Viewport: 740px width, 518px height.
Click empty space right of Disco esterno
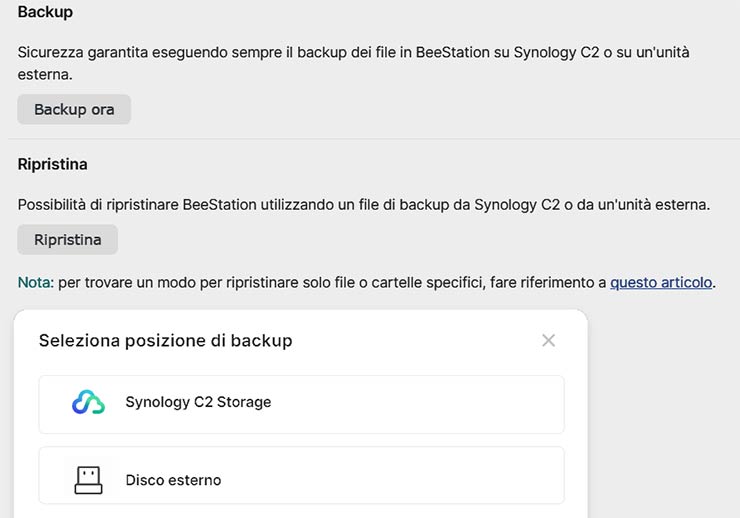point(400,480)
